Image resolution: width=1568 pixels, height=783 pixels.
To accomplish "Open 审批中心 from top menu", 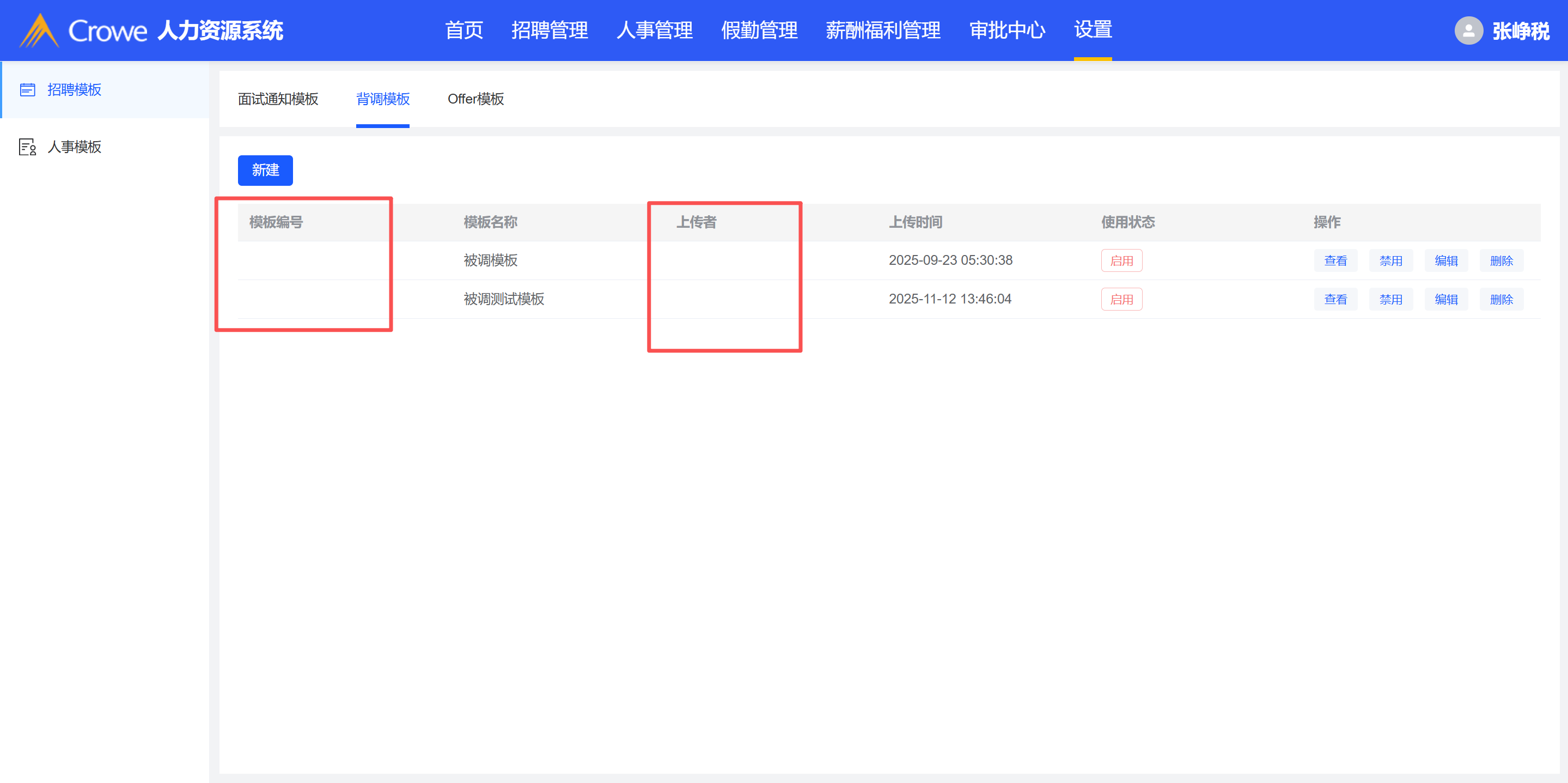I will click(1007, 30).
